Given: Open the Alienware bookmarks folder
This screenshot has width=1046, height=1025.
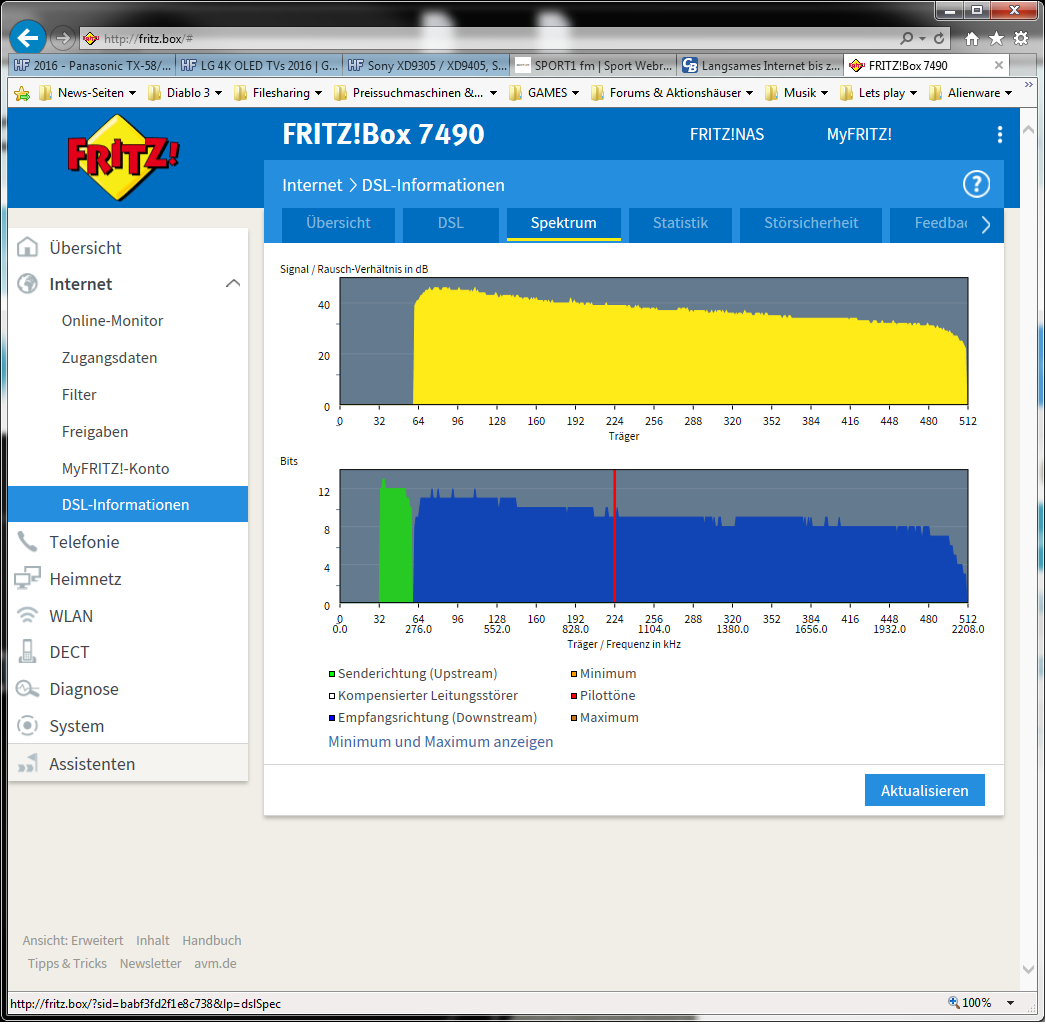Looking at the screenshot, I should click(x=971, y=93).
